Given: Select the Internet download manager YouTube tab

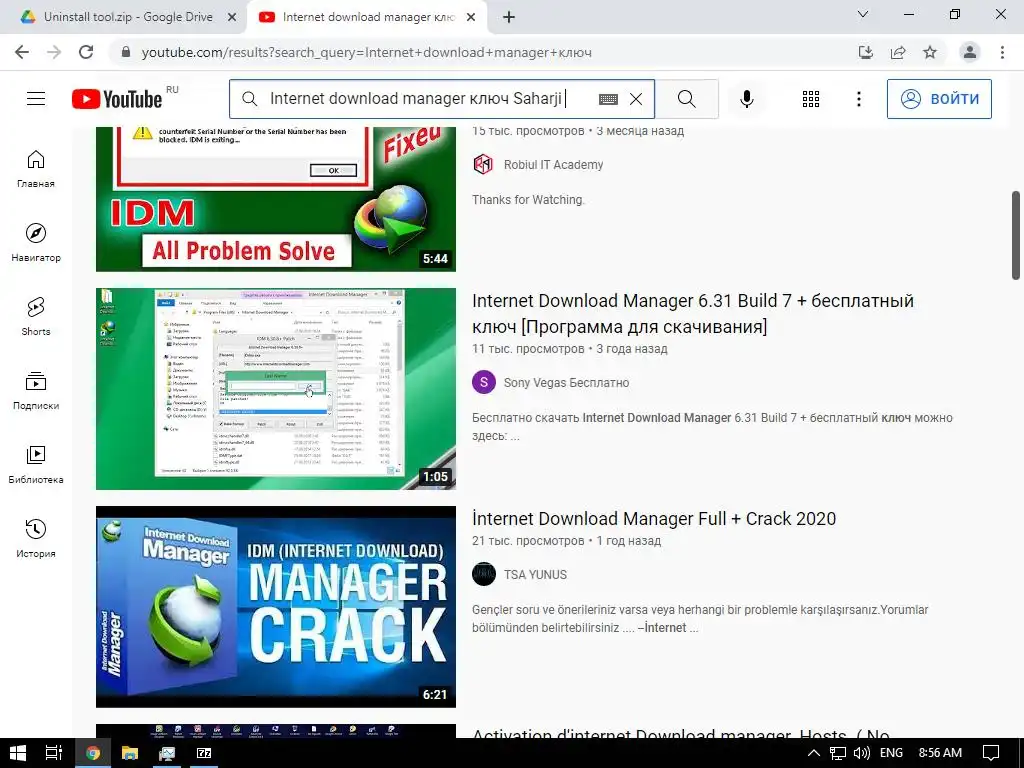Looking at the screenshot, I should point(367,17).
